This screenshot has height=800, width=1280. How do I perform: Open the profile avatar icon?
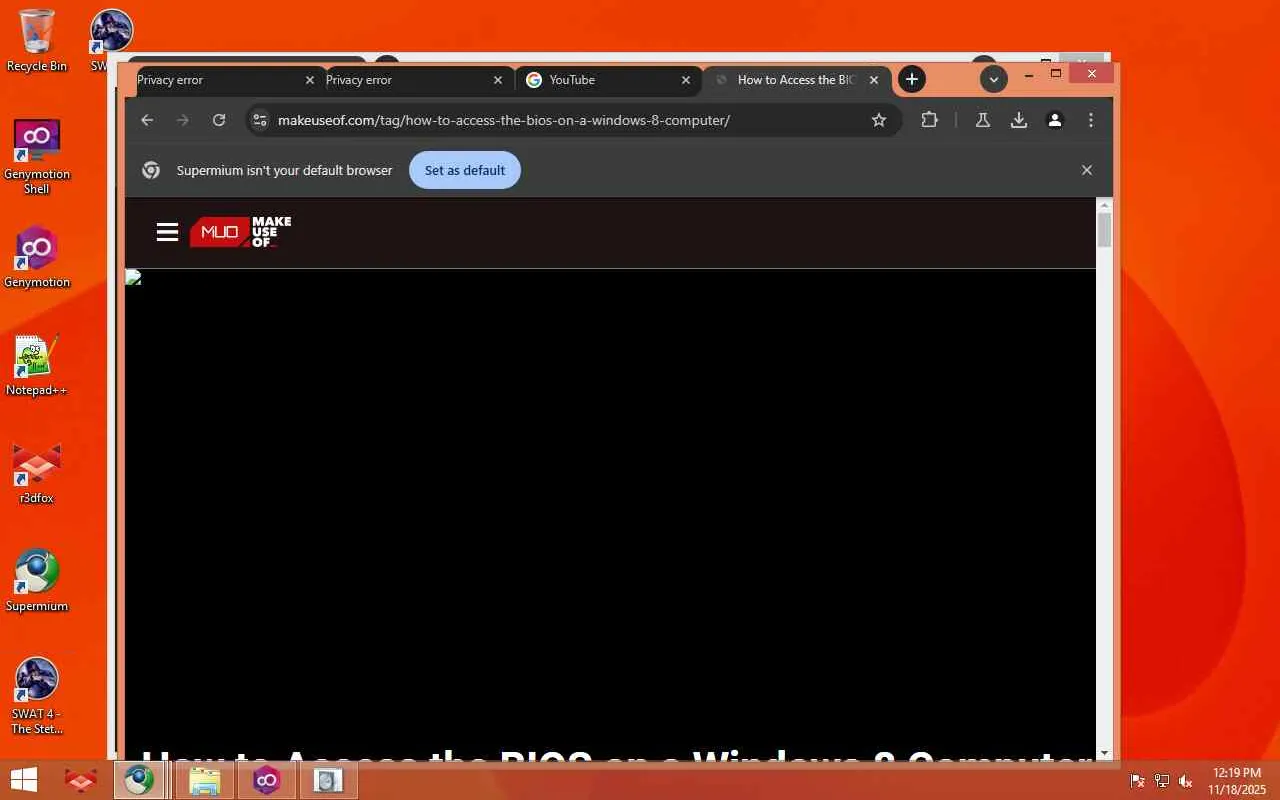point(1054,120)
